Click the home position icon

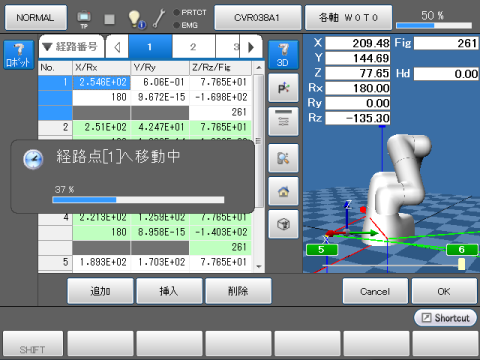pos(283,191)
